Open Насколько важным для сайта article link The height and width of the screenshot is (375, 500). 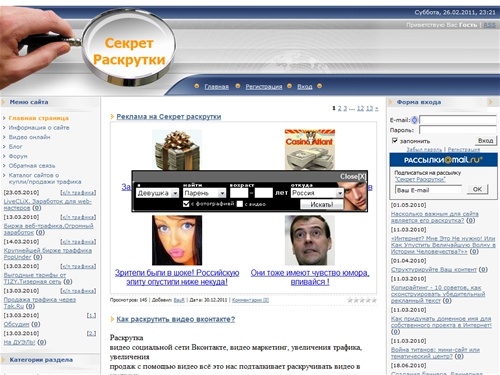(x=435, y=217)
